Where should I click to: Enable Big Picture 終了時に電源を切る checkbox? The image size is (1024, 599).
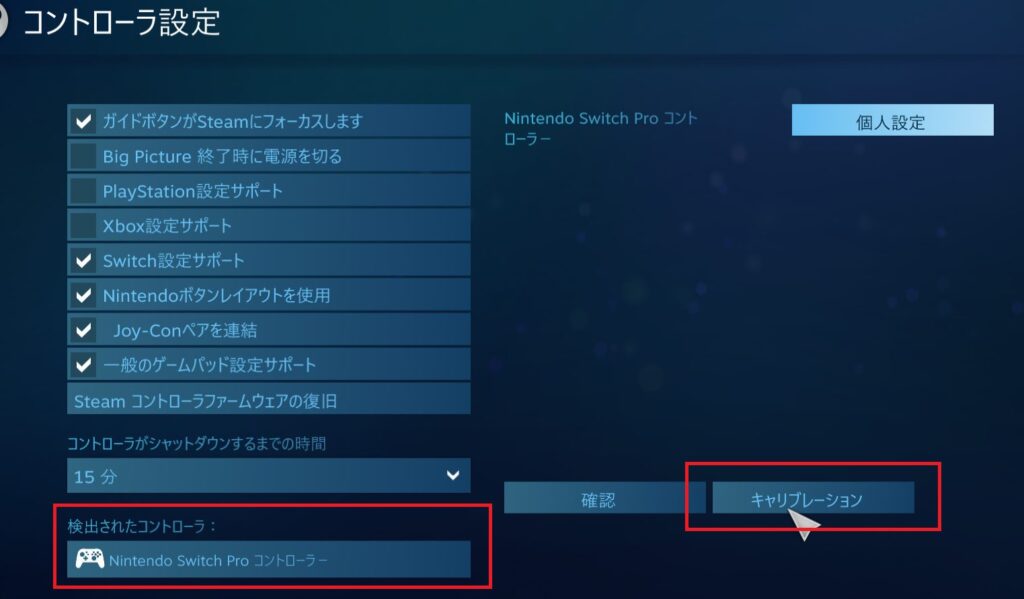click(x=84, y=156)
